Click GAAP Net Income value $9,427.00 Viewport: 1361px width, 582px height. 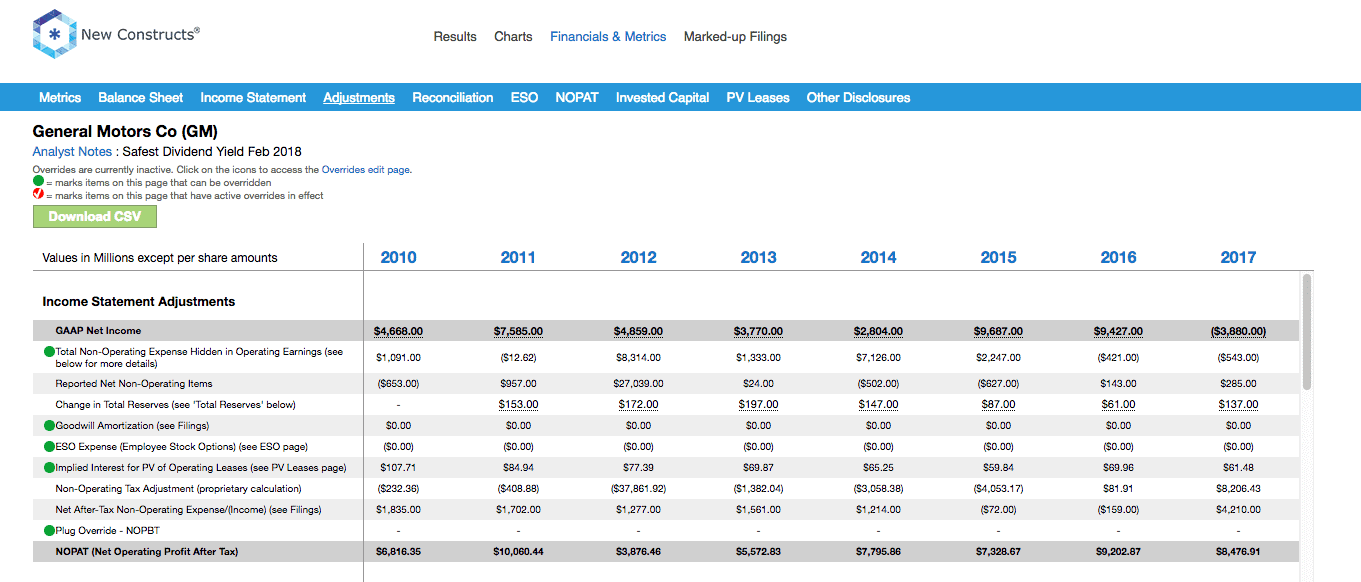[x=1118, y=331]
